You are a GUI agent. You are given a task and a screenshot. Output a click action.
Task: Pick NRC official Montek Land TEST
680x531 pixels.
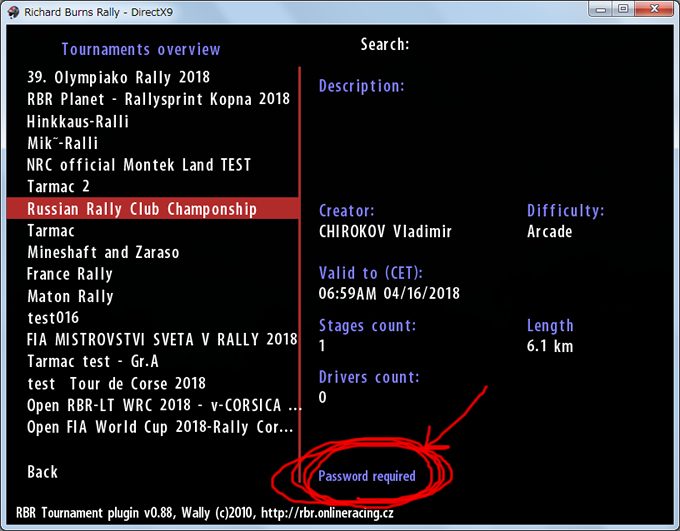pyautogui.click(x=139, y=165)
